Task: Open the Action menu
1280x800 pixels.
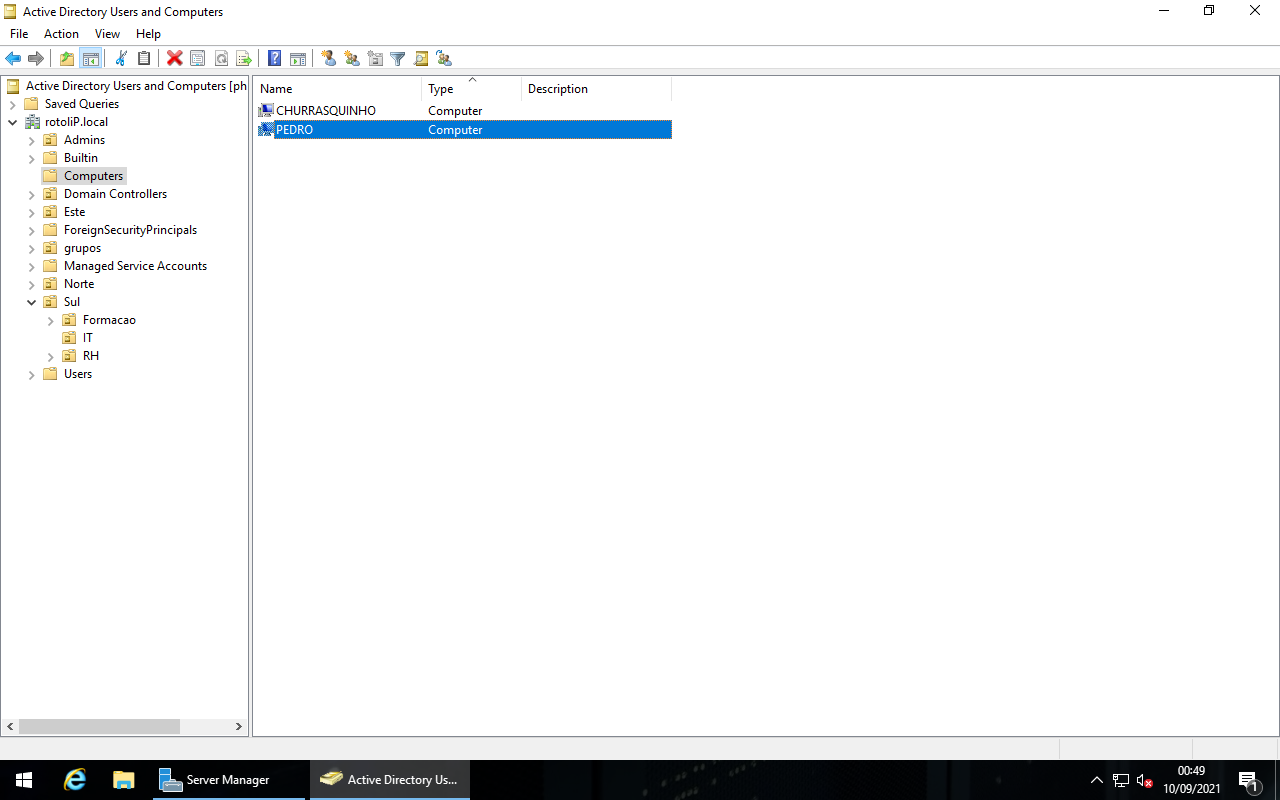Action: coord(61,33)
